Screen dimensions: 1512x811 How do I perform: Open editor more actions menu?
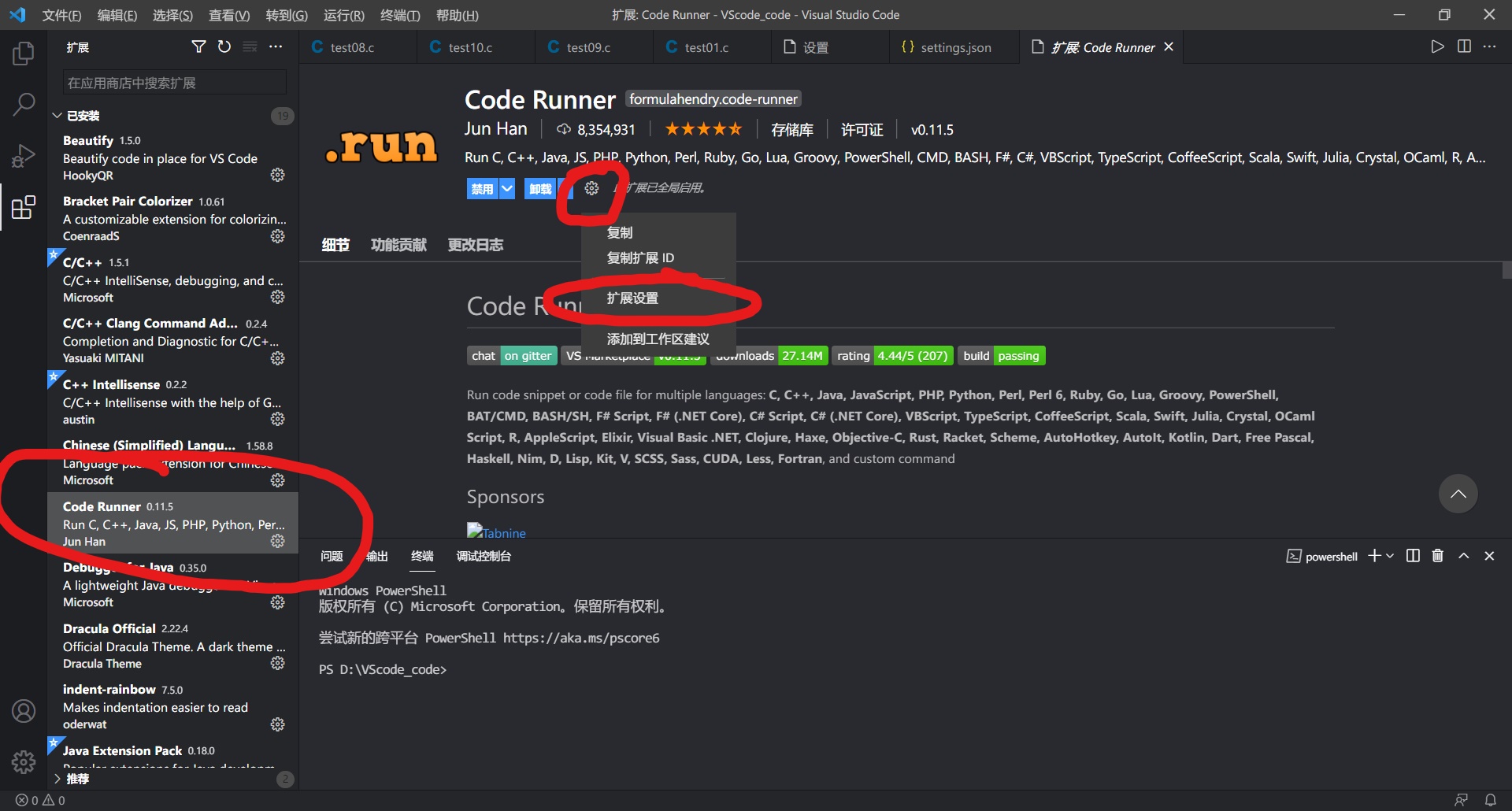point(1490,47)
